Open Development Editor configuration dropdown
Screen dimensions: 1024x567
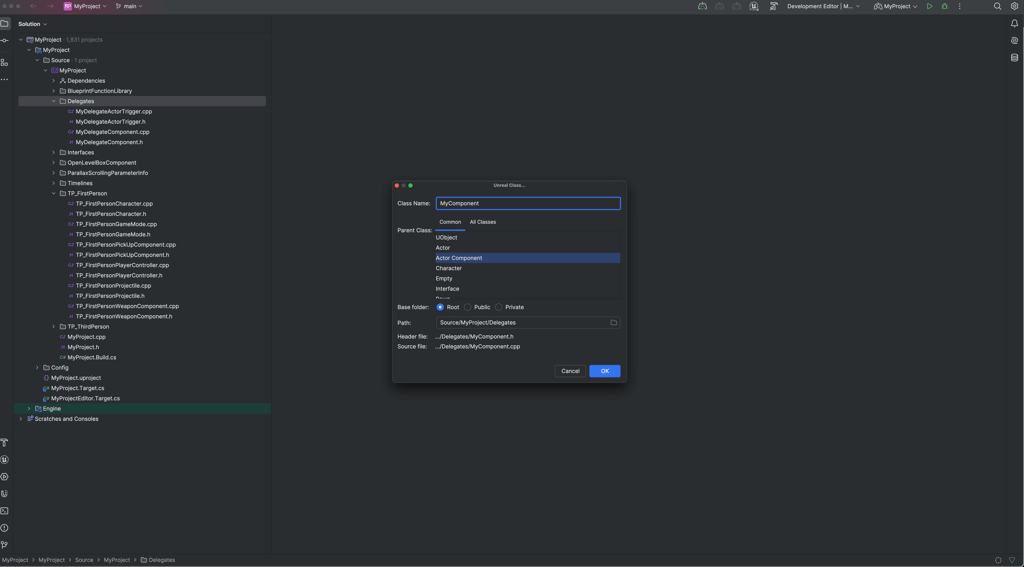point(824,7)
